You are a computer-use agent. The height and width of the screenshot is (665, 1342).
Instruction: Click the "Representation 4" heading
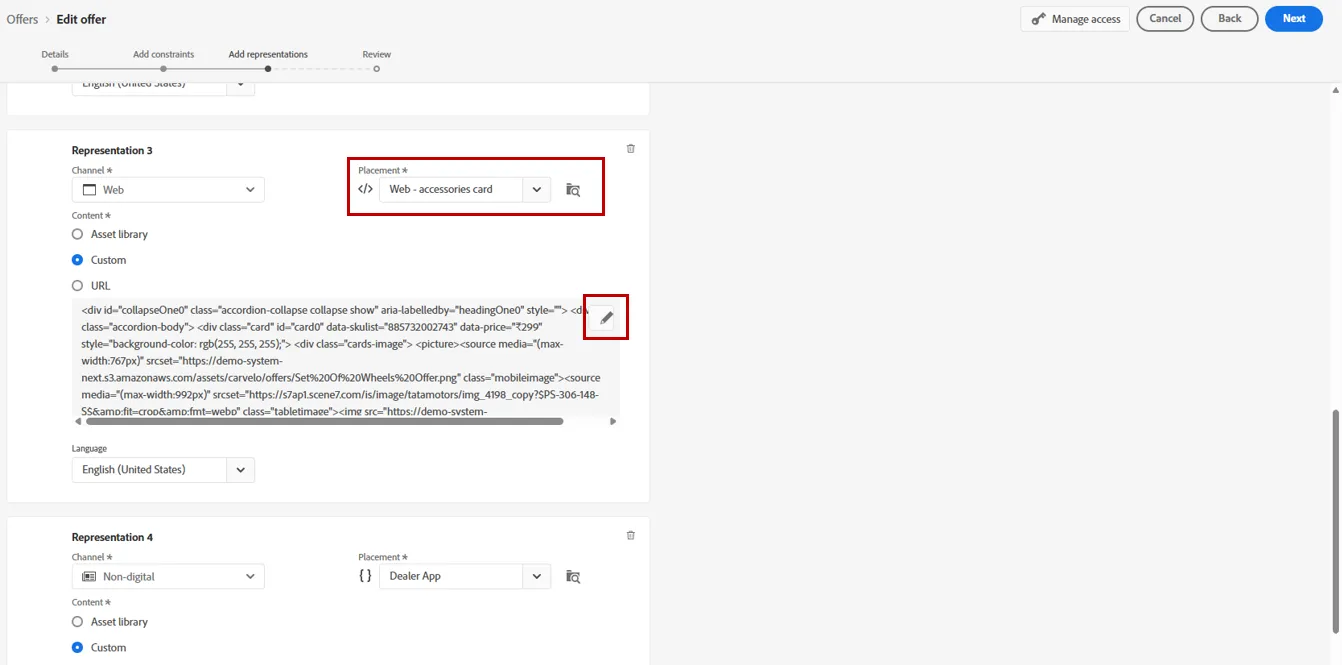pos(112,537)
